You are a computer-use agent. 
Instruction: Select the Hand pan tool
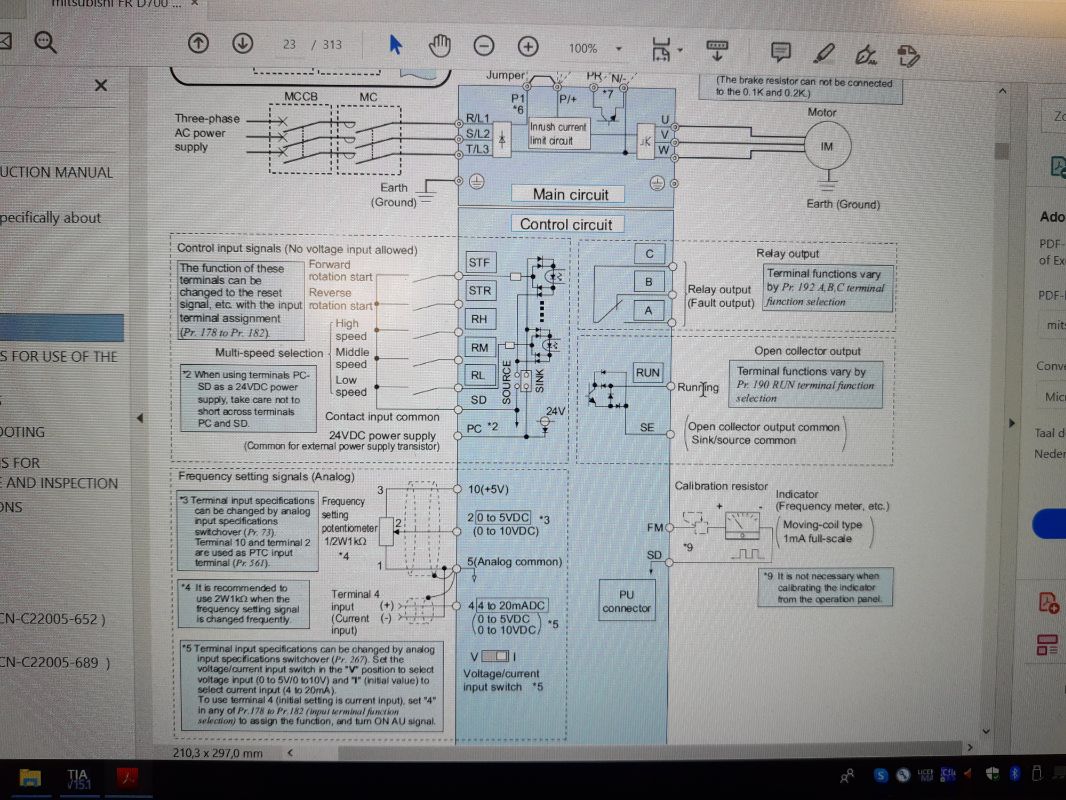pyautogui.click(x=440, y=46)
